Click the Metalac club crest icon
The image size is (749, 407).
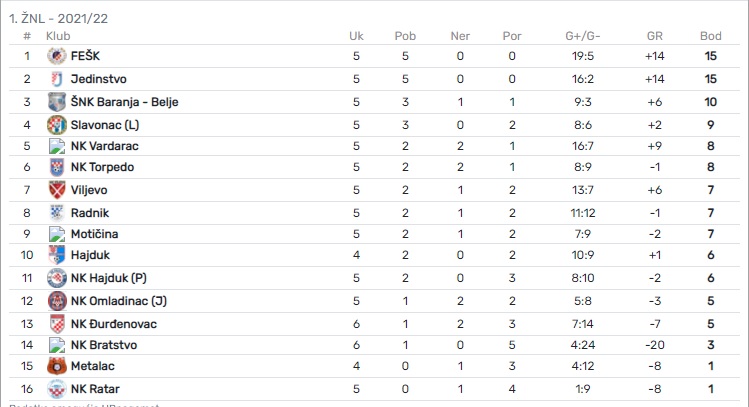56,366
